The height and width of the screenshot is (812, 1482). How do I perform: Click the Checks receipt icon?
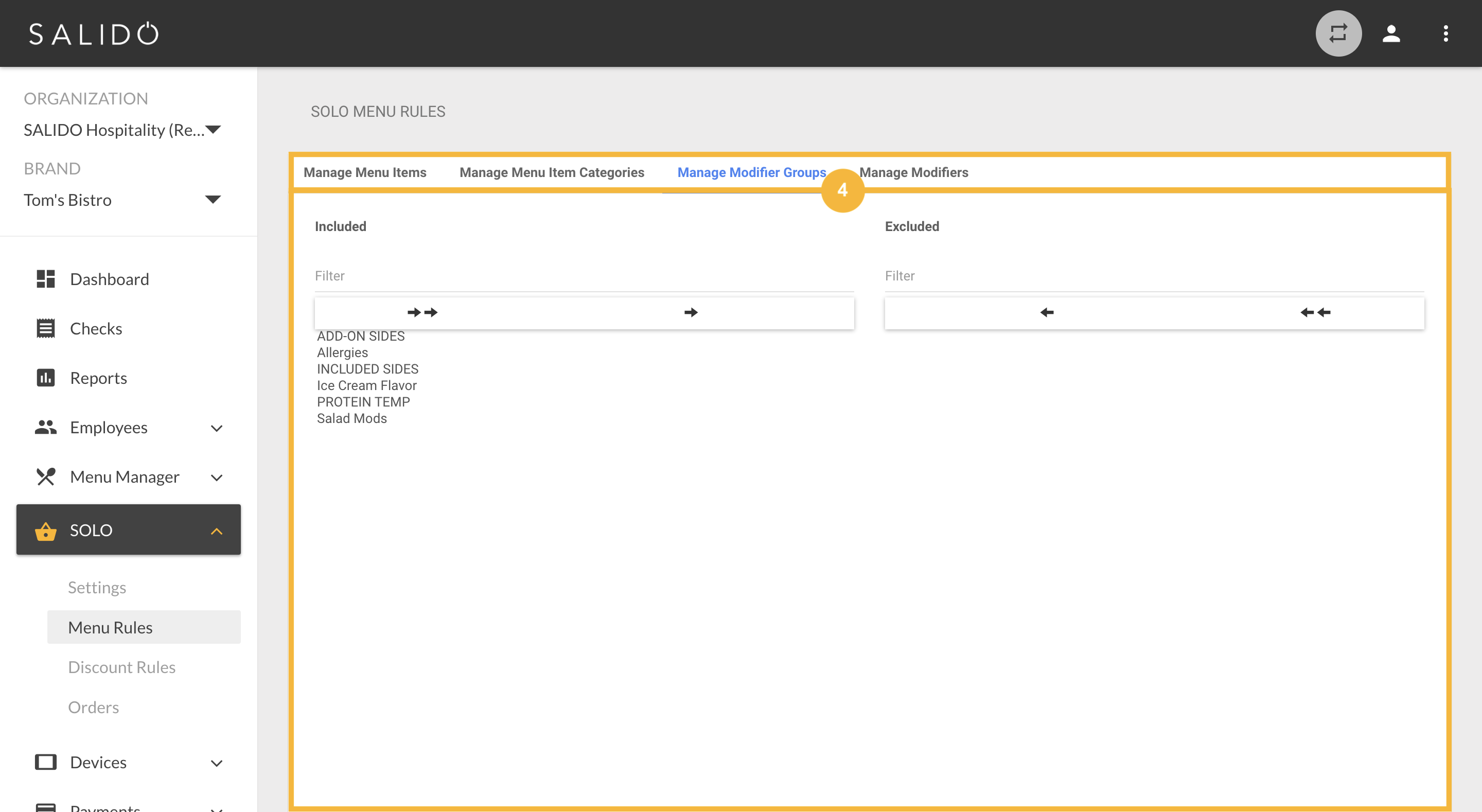click(x=45, y=329)
